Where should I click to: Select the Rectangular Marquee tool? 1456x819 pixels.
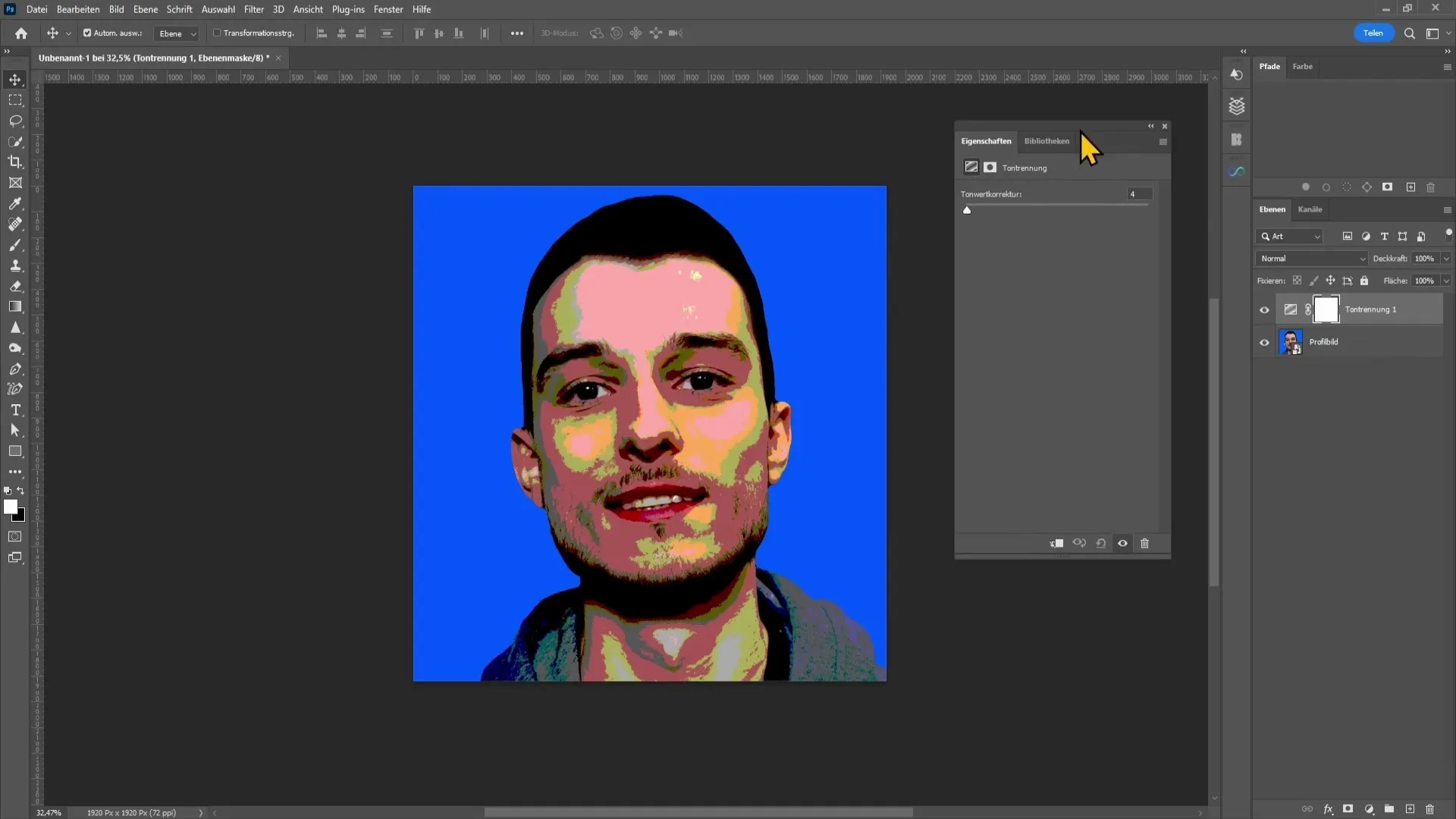click(15, 100)
